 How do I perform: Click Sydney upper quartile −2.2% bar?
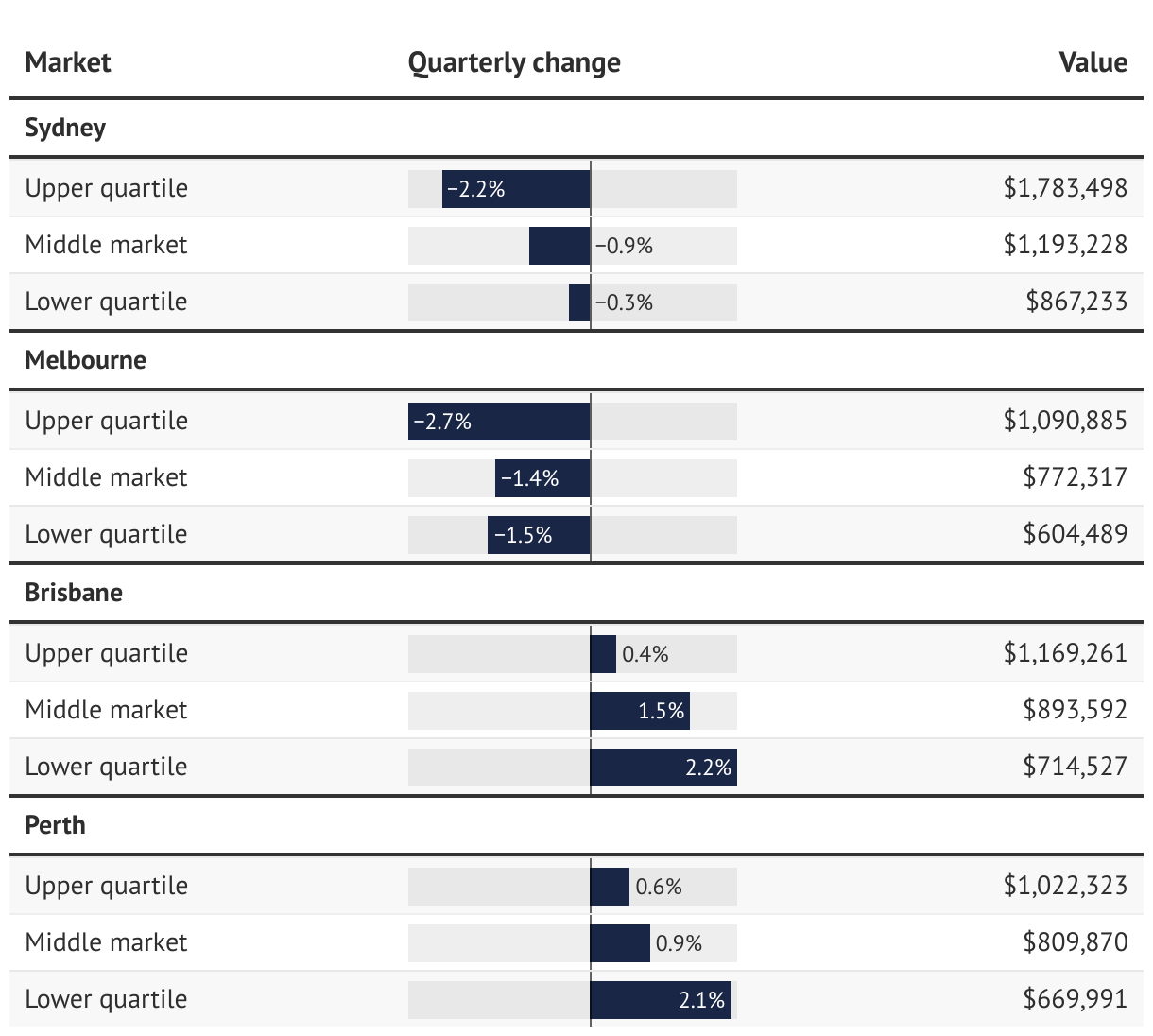pyautogui.click(x=516, y=189)
